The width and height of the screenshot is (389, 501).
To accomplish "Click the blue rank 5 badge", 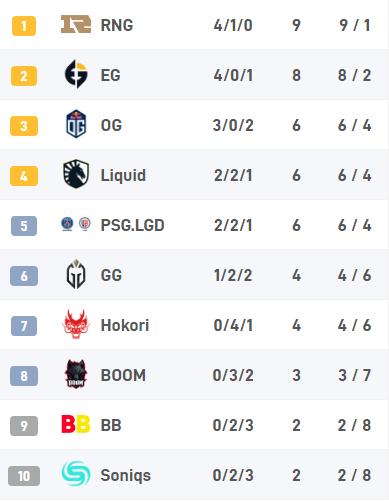I will point(24,226).
